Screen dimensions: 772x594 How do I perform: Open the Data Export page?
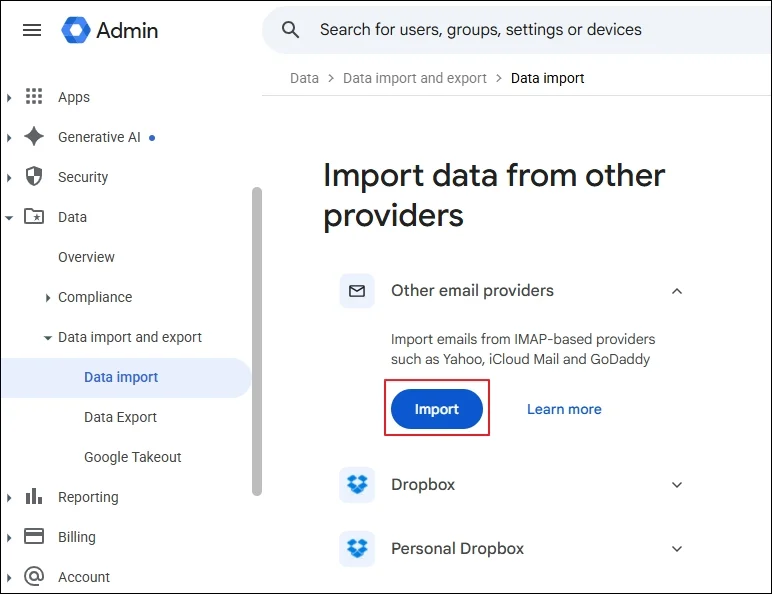point(120,417)
